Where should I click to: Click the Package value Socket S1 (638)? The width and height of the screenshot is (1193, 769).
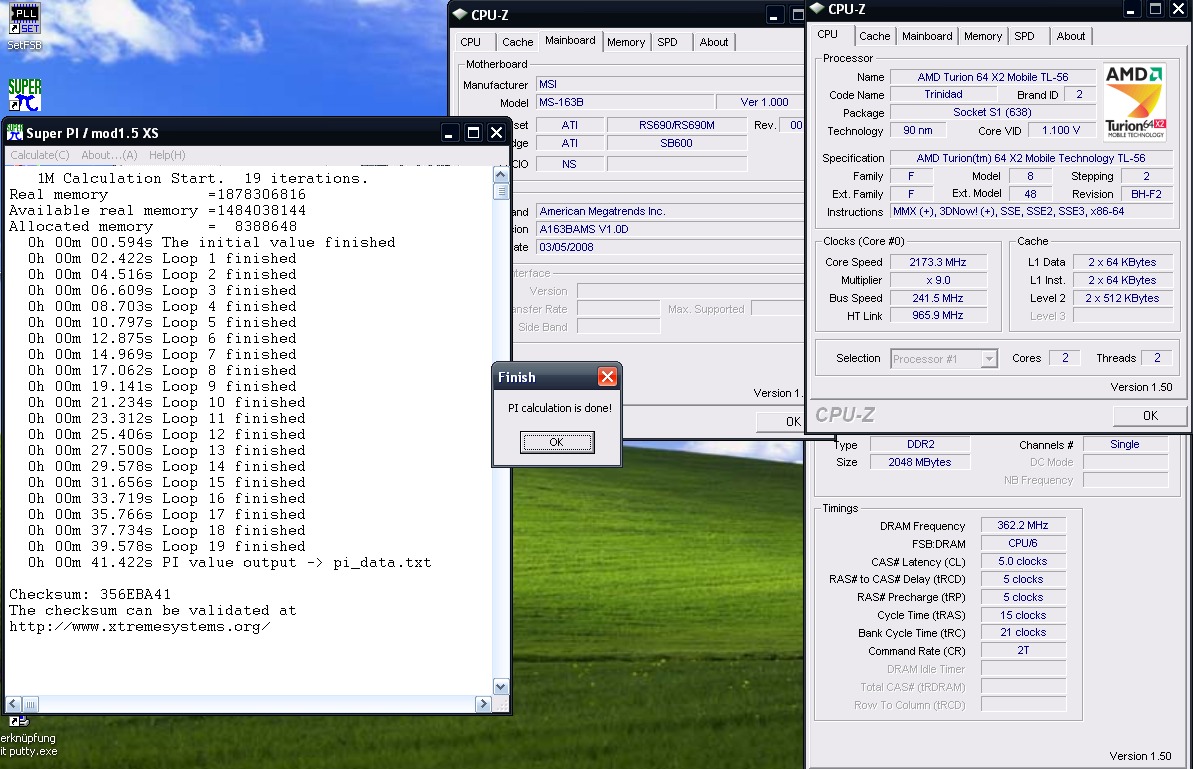point(992,112)
